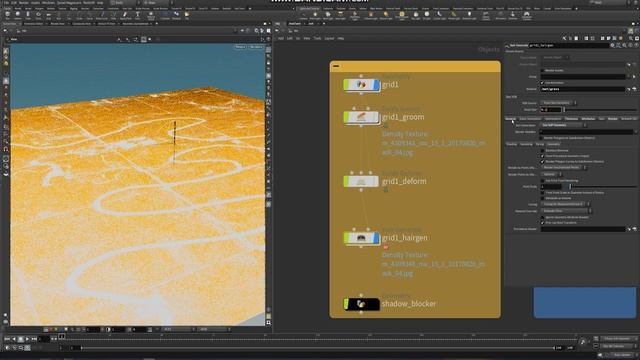
Task: Open the Edit menu in network editor
Action: coord(289,38)
